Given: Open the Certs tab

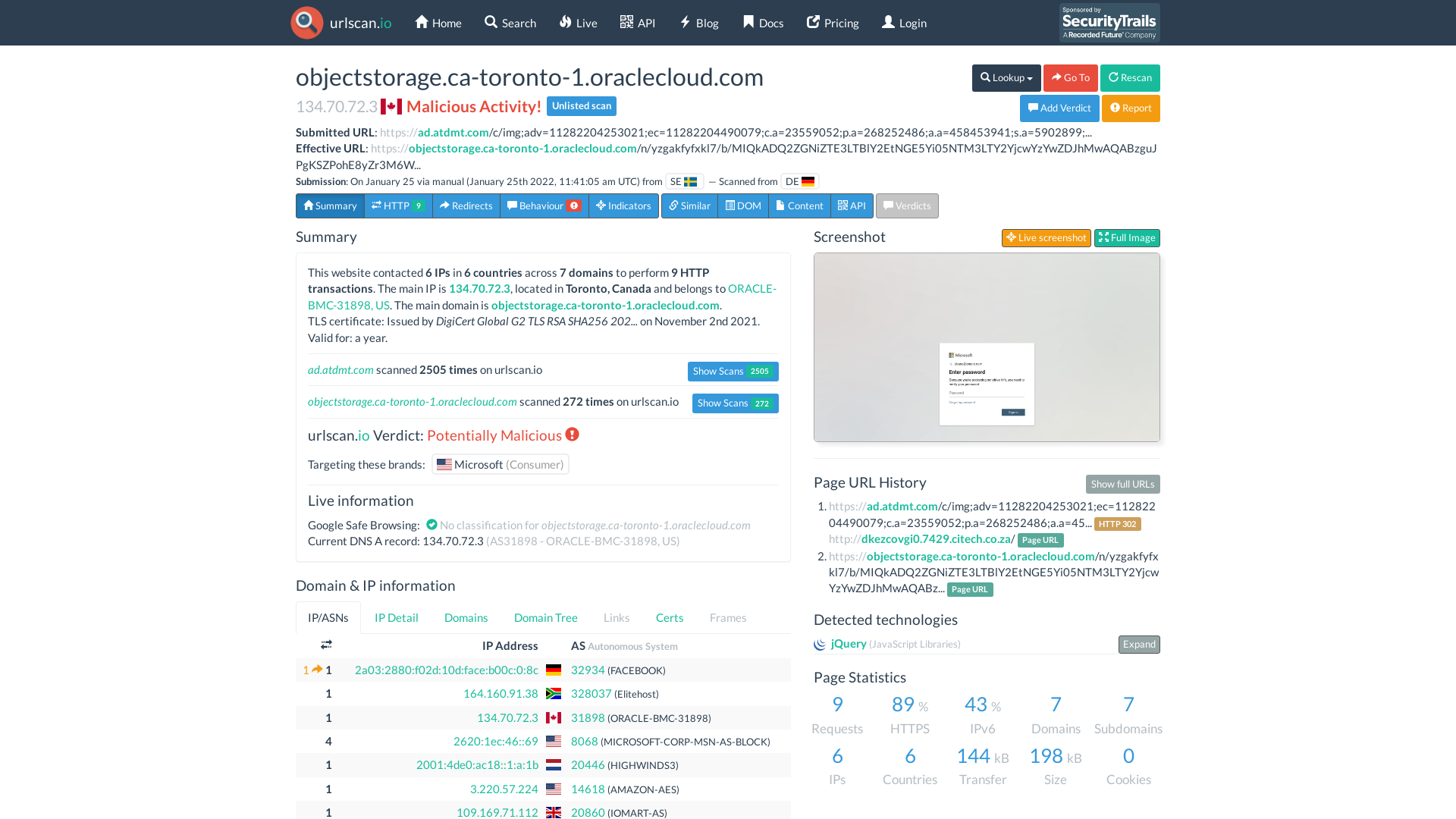Looking at the screenshot, I should pyautogui.click(x=670, y=618).
